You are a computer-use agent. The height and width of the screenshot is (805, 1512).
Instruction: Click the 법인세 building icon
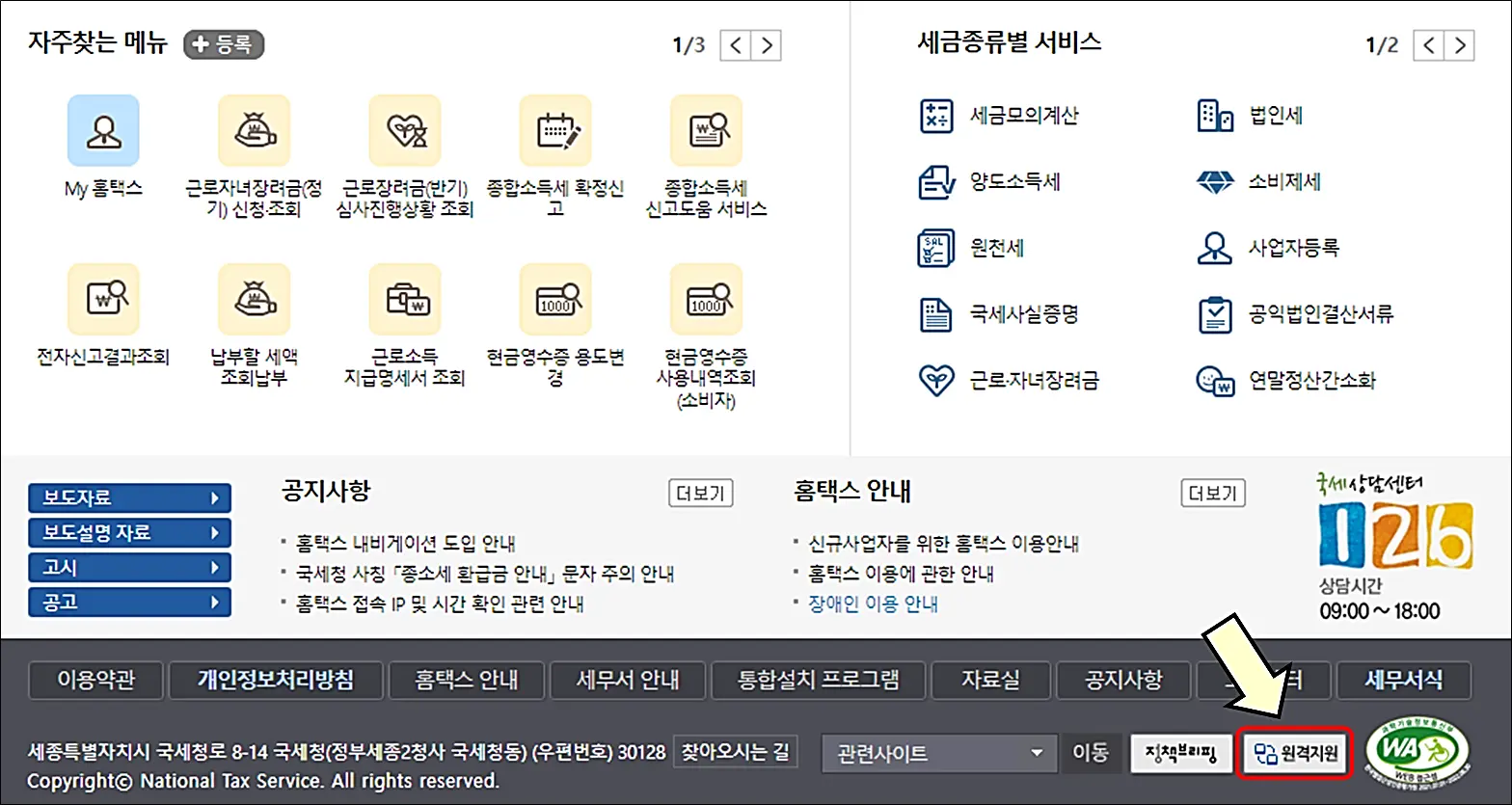[x=1215, y=116]
